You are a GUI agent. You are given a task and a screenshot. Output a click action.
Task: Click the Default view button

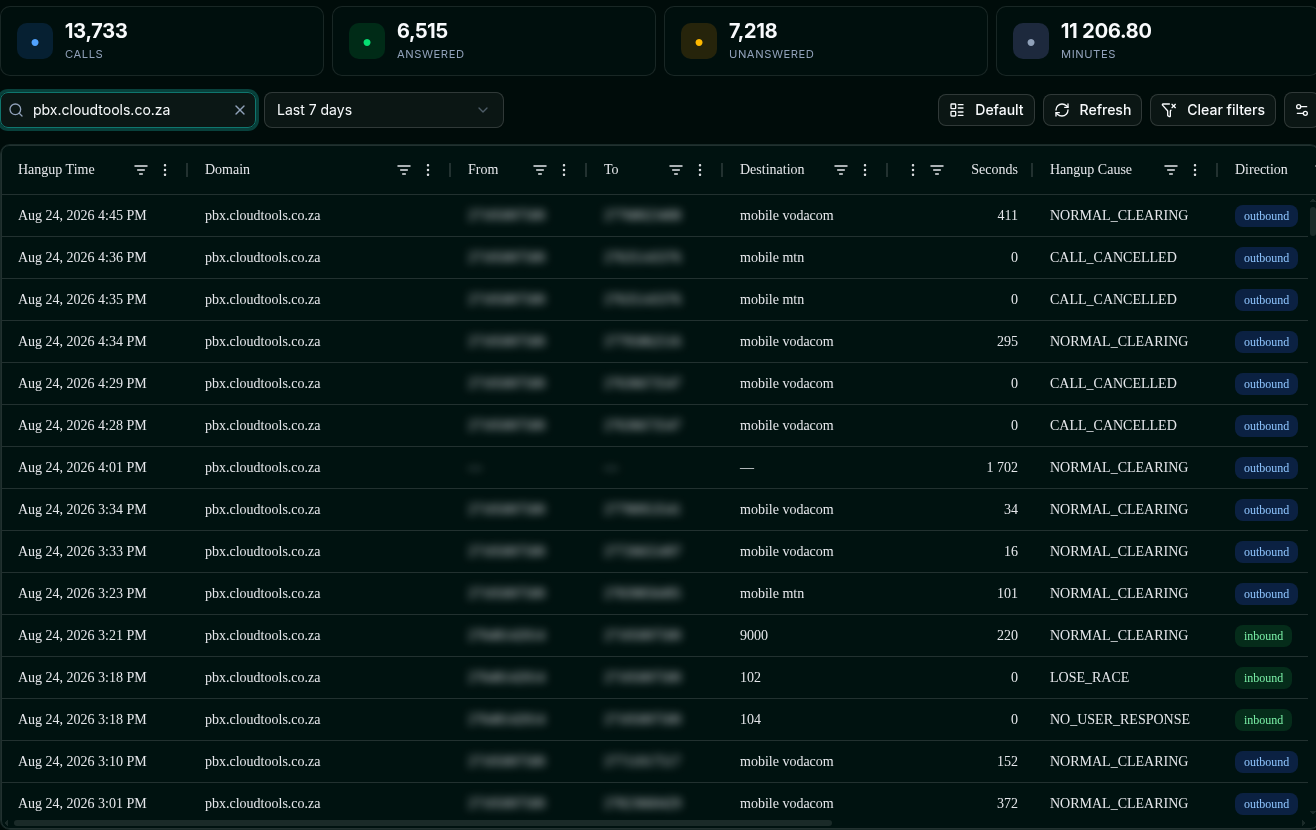point(986,110)
